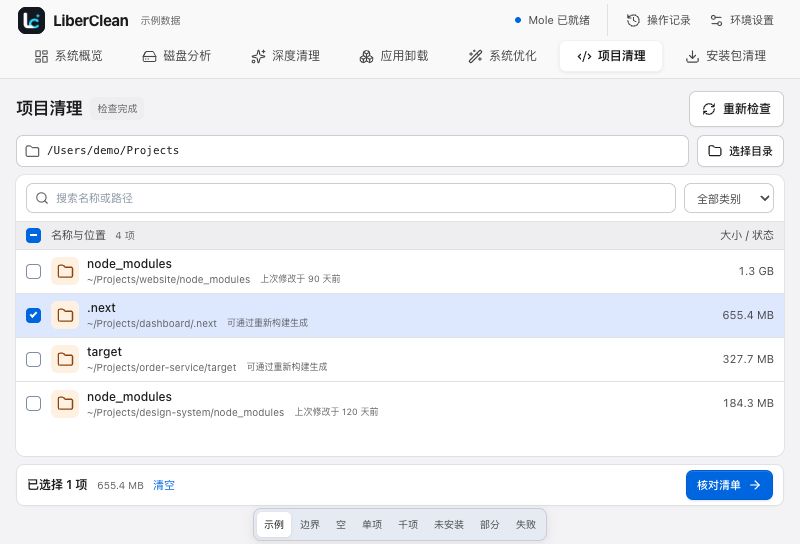800x544 pixels.
Task: Select the 边界 scenario segment
Action: (310, 525)
